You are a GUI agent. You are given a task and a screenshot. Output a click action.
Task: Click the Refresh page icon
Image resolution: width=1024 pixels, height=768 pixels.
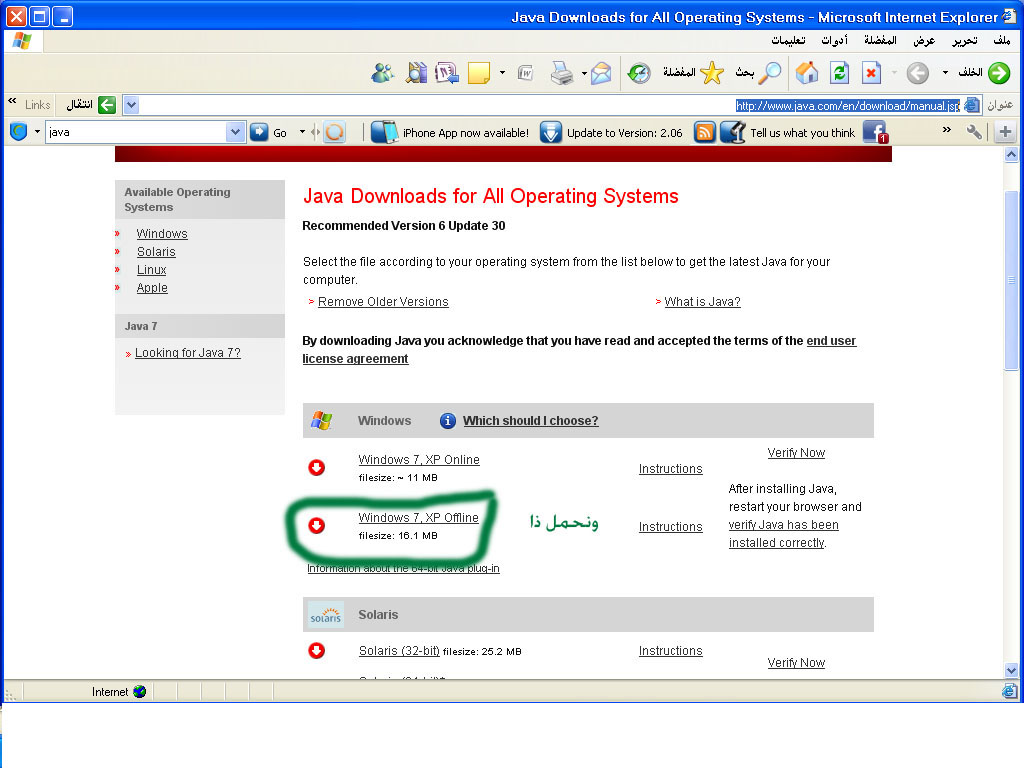point(840,73)
